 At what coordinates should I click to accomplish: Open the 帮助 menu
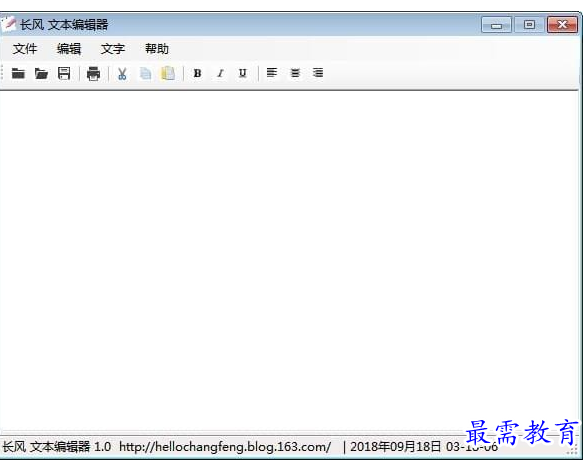click(157, 49)
